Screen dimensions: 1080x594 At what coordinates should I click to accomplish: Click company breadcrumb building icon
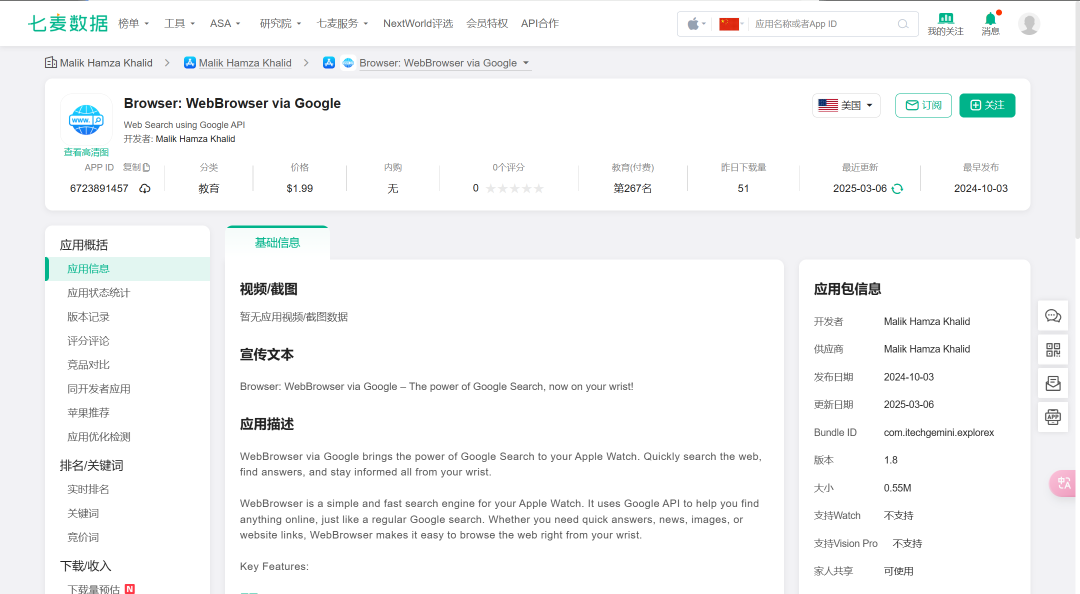pyautogui.click(x=50, y=63)
